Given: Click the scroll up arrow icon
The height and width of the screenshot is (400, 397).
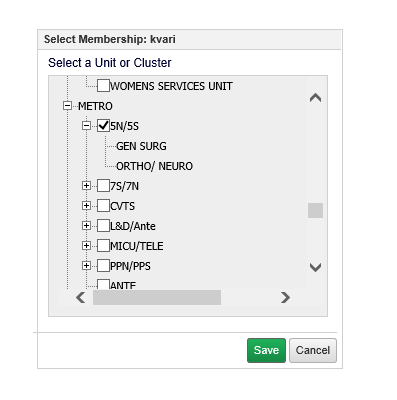Looking at the screenshot, I should click(x=315, y=98).
